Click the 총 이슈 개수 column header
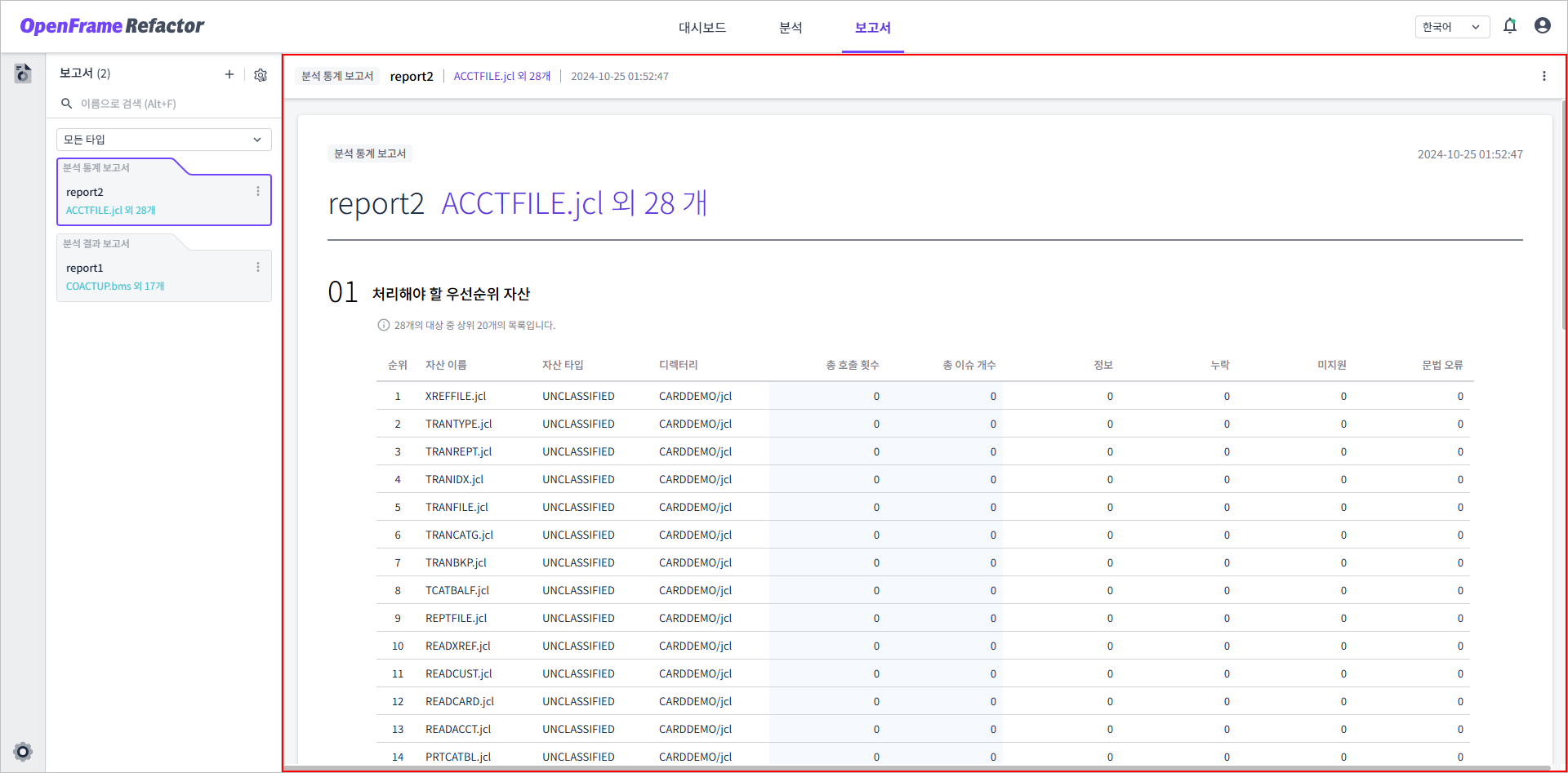The height and width of the screenshot is (773, 1568). coord(969,365)
